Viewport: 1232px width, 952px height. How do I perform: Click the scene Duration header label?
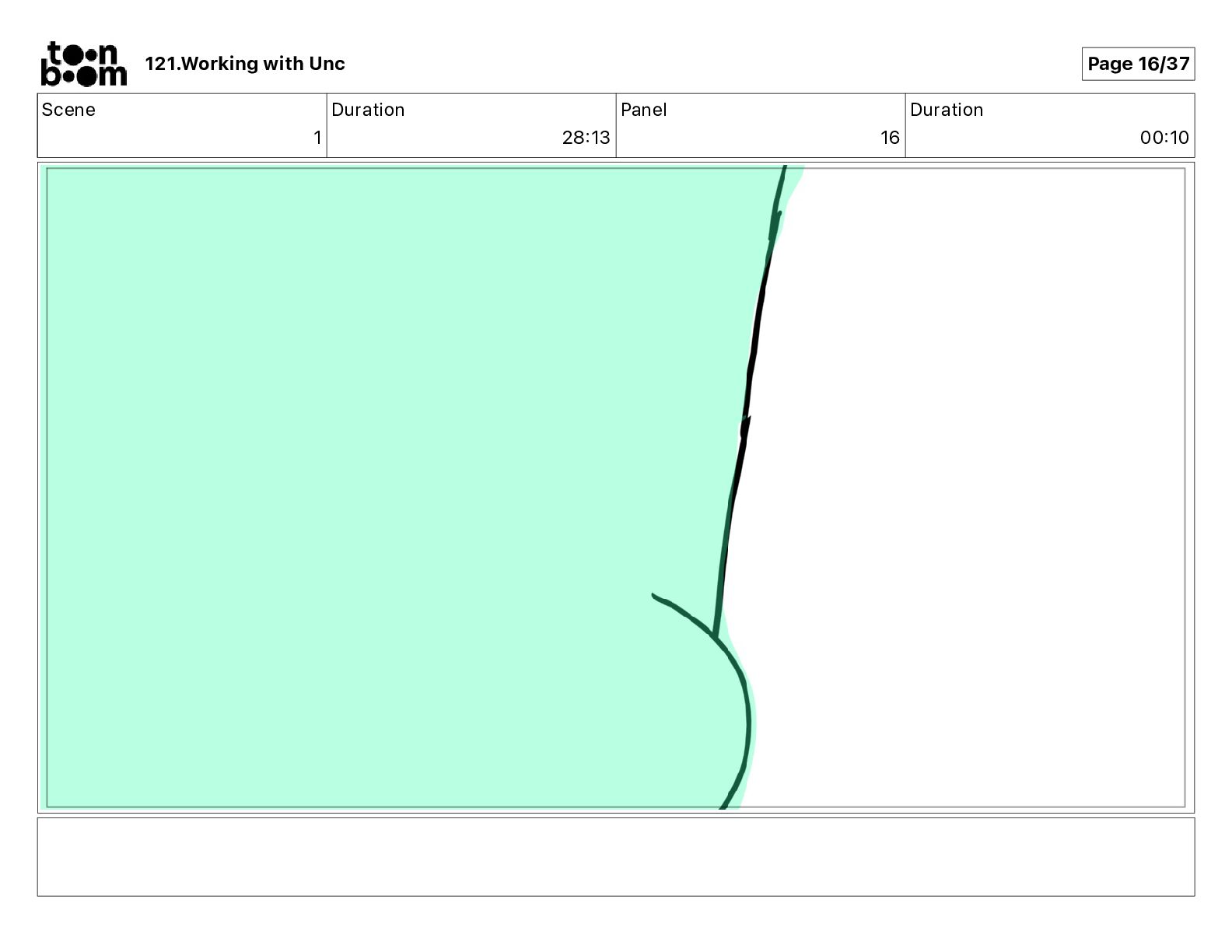(x=368, y=110)
